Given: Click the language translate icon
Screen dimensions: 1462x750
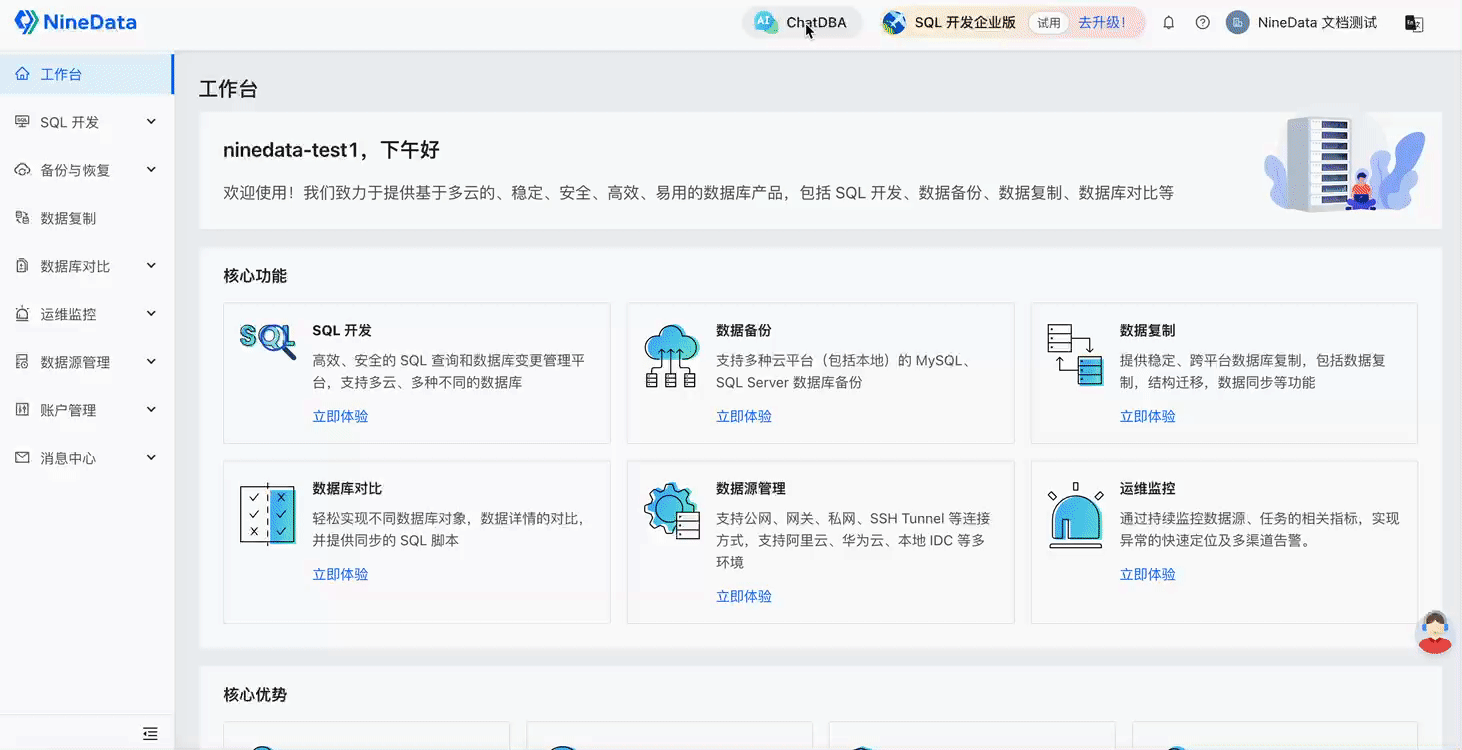Looking at the screenshot, I should tap(1414, 23).
